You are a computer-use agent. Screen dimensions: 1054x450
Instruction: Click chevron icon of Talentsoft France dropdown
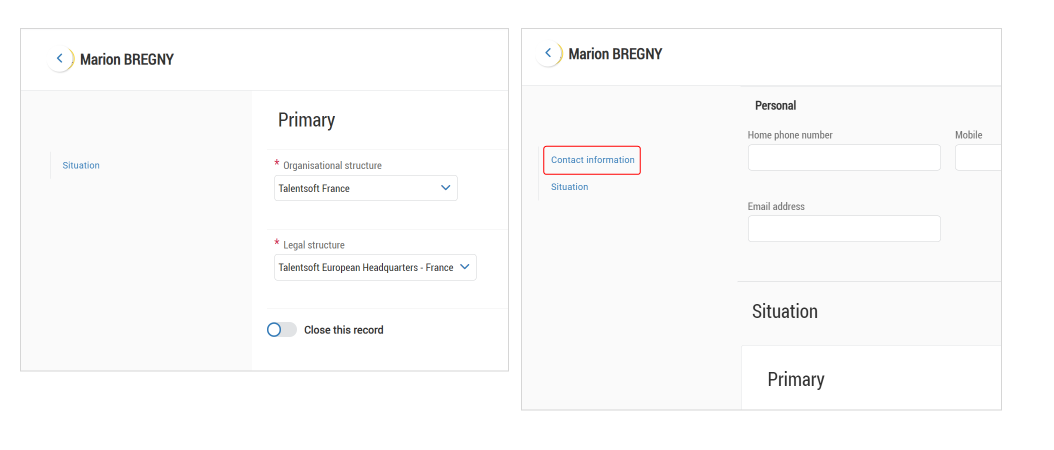point(445,188)
